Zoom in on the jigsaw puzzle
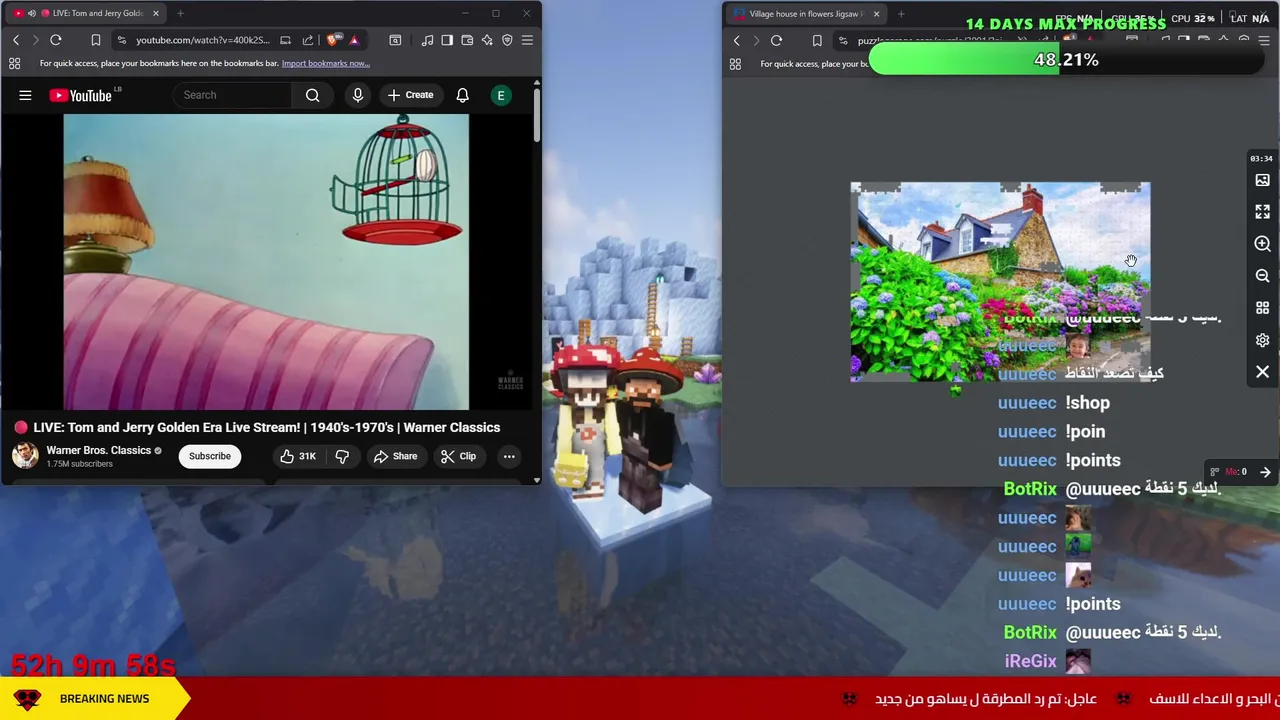Screen dimensions: 1280x720 click(x=1262, y=244)
